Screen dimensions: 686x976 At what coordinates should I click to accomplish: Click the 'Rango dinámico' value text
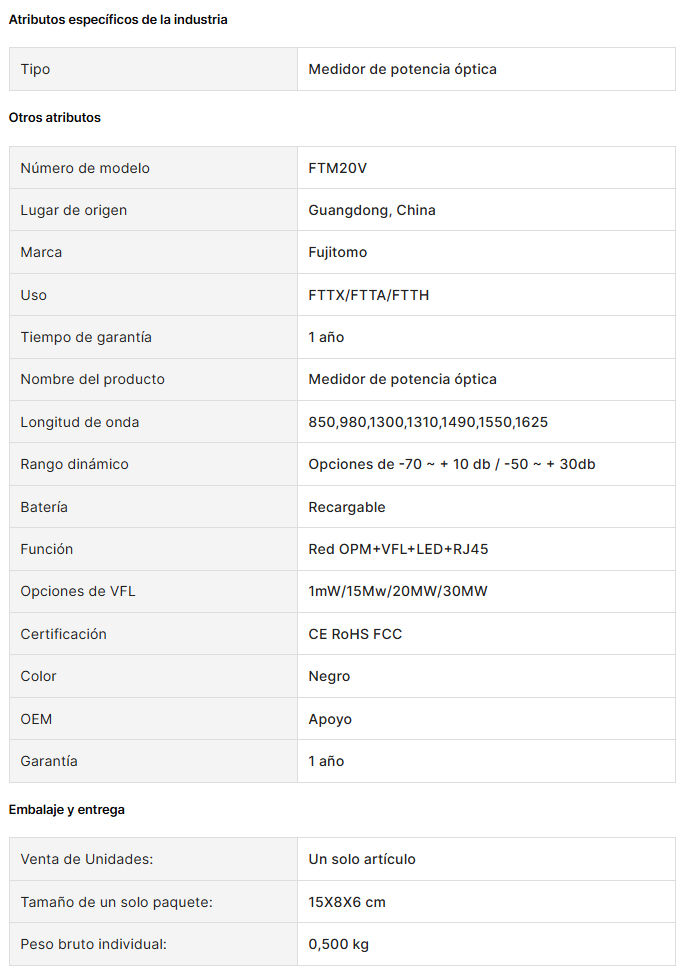(x=451, y=464)
